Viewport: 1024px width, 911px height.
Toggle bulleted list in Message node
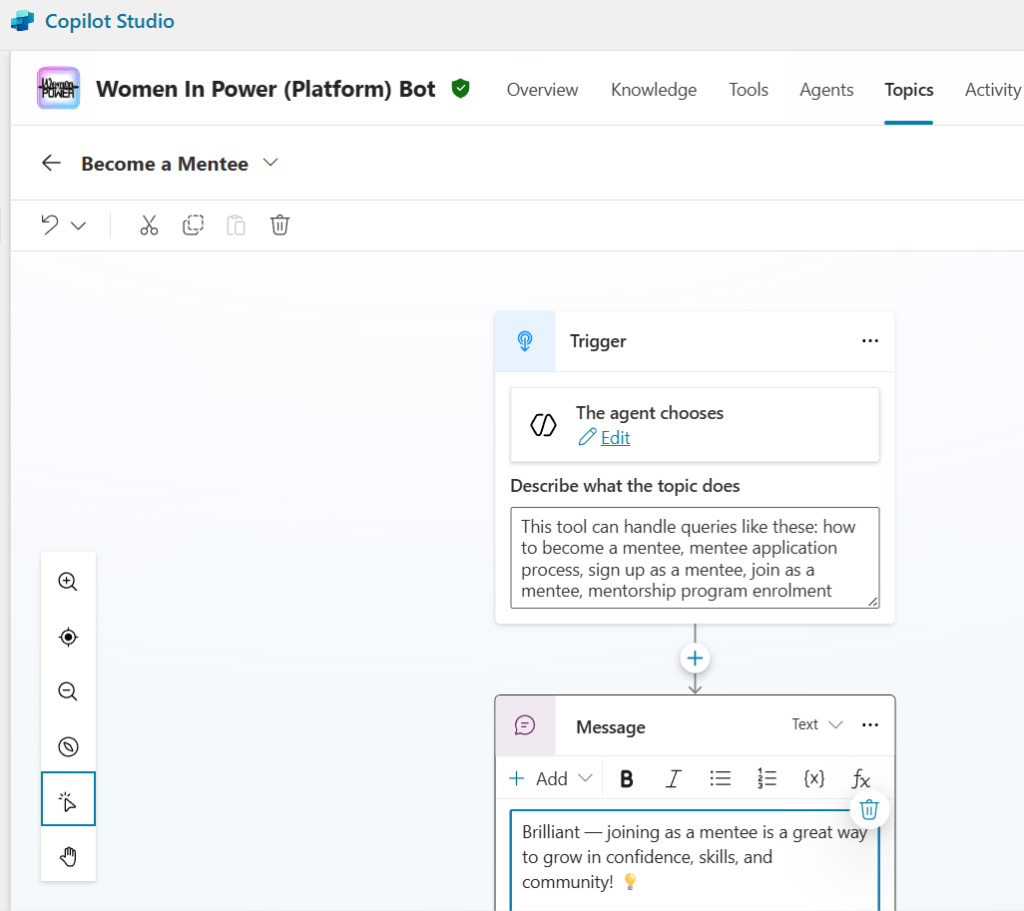[720, 779]
